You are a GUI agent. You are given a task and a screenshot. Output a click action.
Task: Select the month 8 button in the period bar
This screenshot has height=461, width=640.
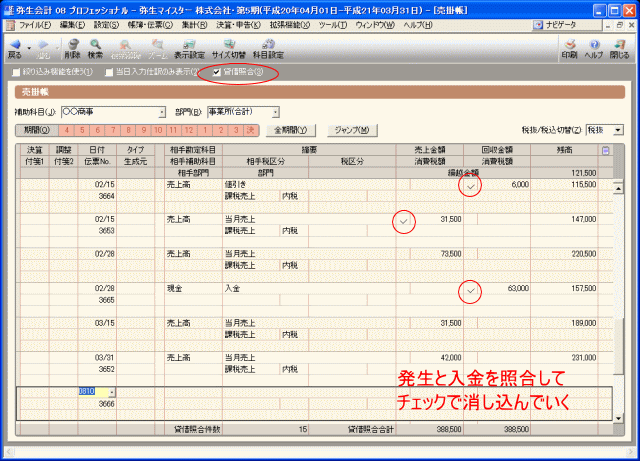coord(128,130)
